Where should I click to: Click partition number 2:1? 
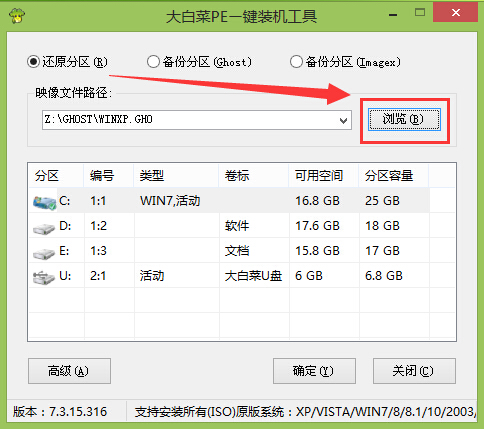98,276
